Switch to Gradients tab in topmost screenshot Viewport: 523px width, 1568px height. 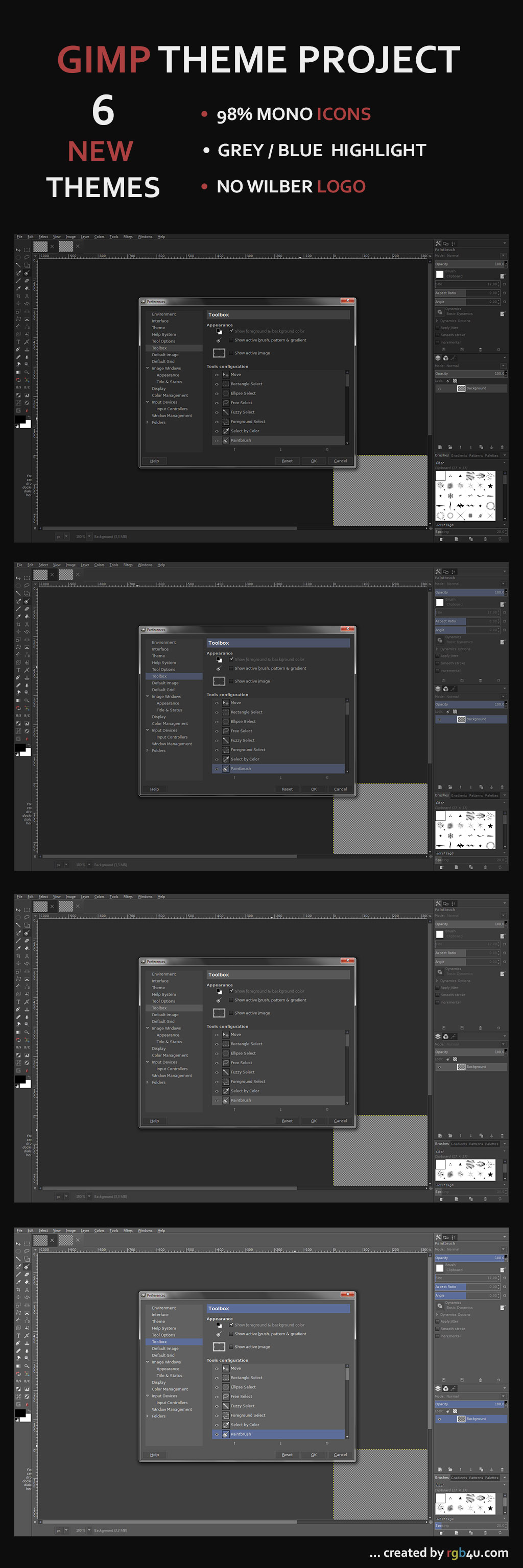459,455
